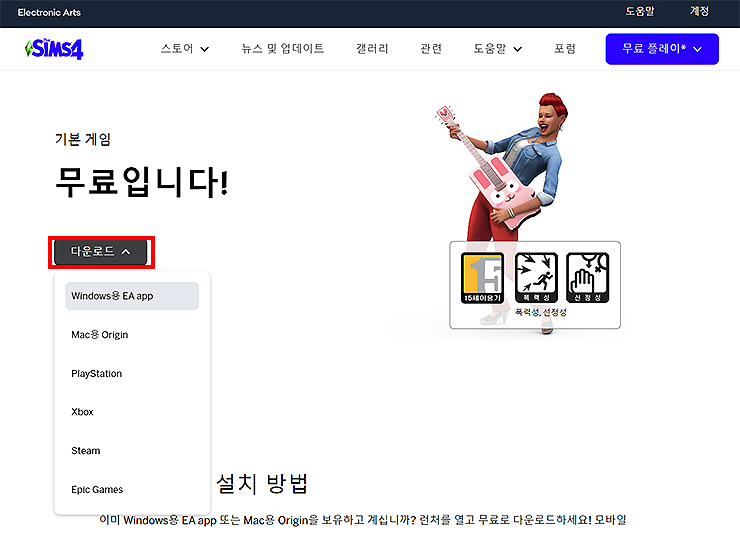Open 도움말 in the top dark bar
Viewport: 740px width, 534px height.
[640, 11]
